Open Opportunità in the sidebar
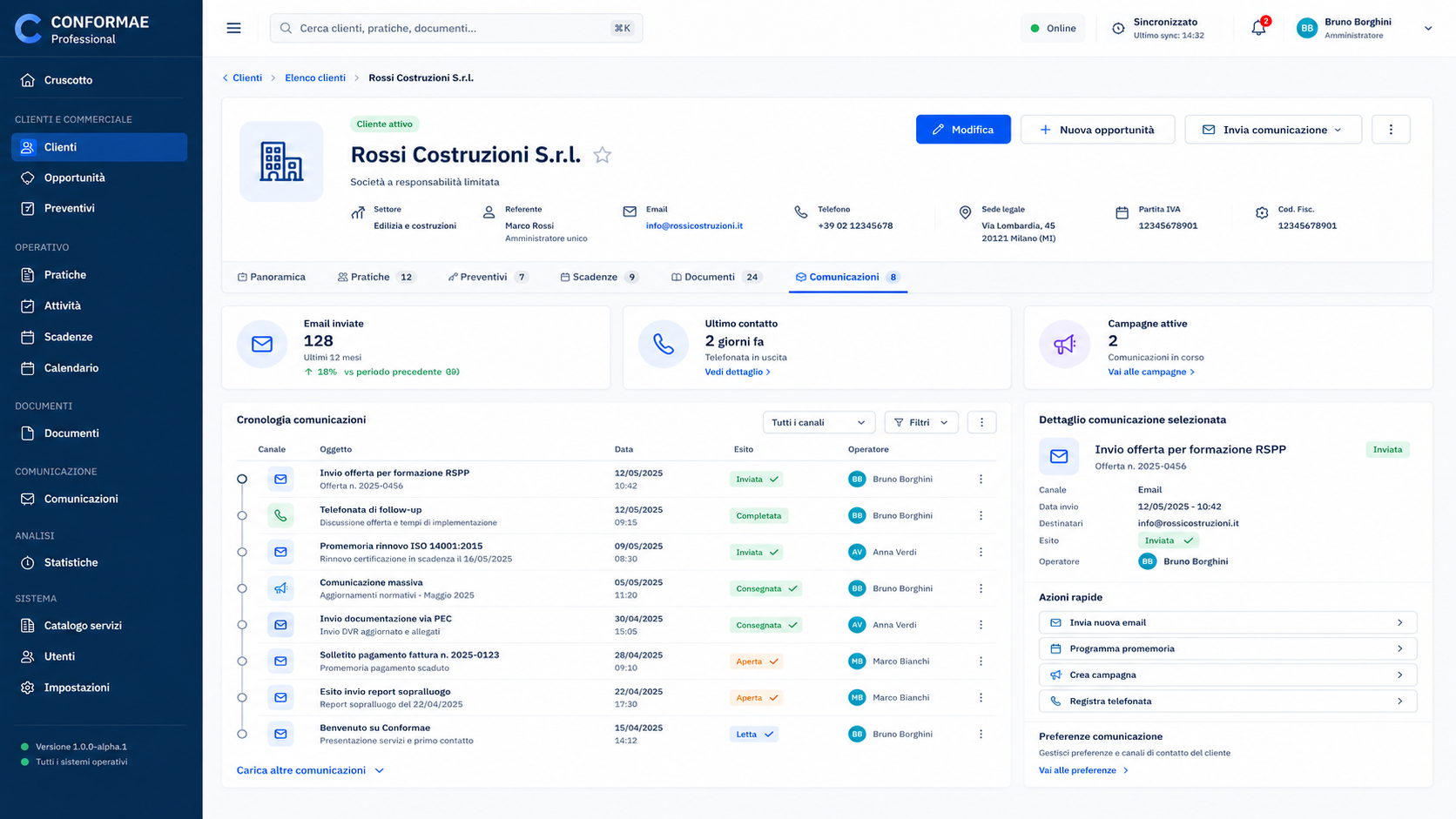 pos(99,178)
